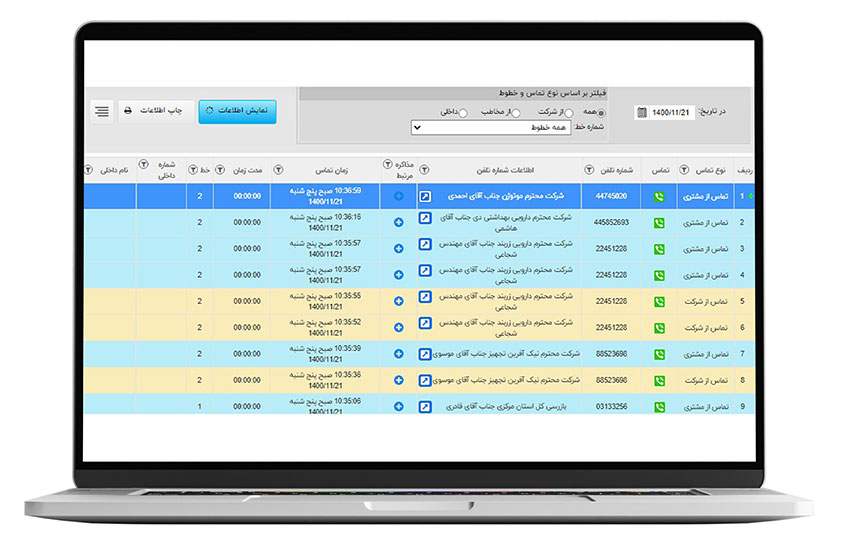850x553 pixels.
Task: Open contact info icon in row 7
Action: (424, 354)
